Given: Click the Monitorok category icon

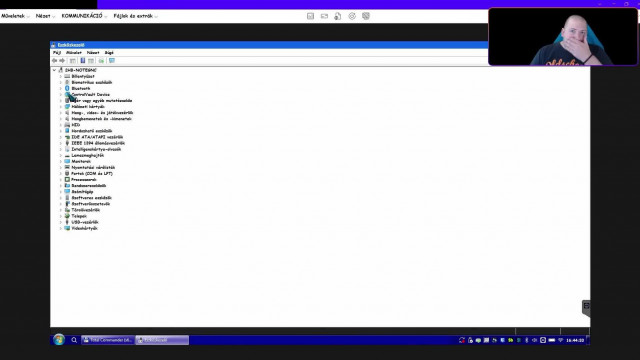Looking at the screenshot, I should 67,161.
